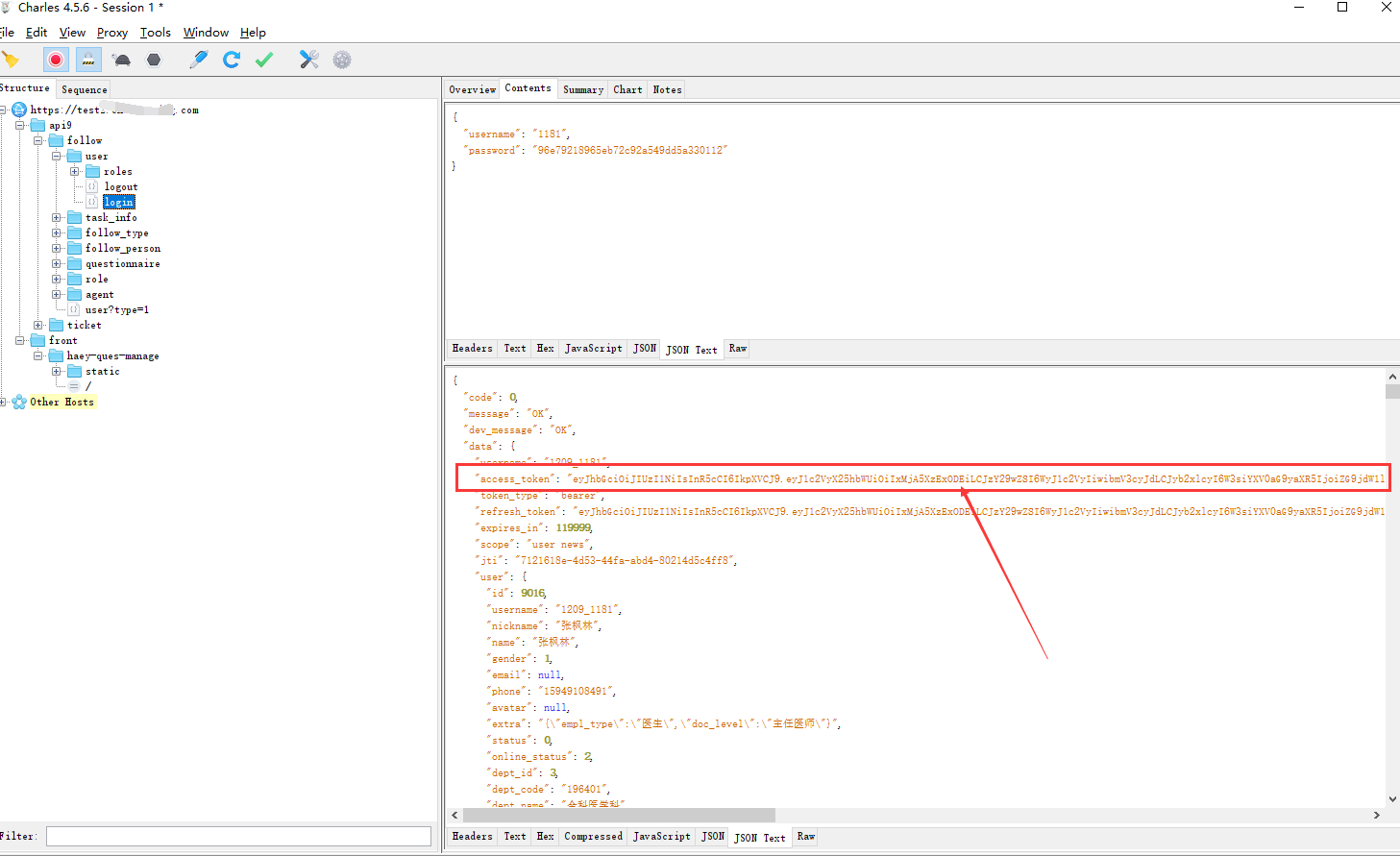
Task: Open Settings gear icon in toolbar
Action: coord(342,60)
